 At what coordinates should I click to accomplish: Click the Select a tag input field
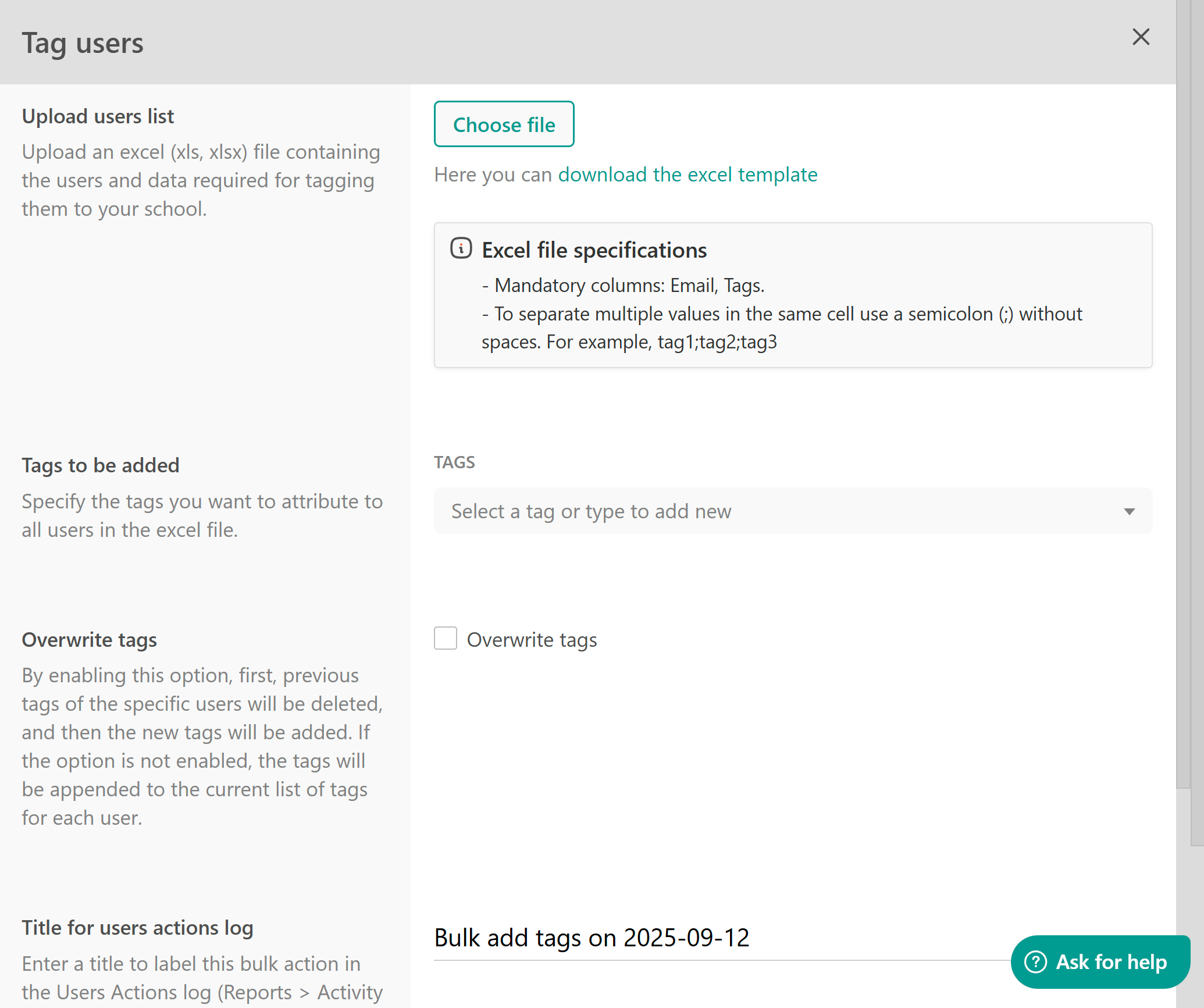point(793,511)
